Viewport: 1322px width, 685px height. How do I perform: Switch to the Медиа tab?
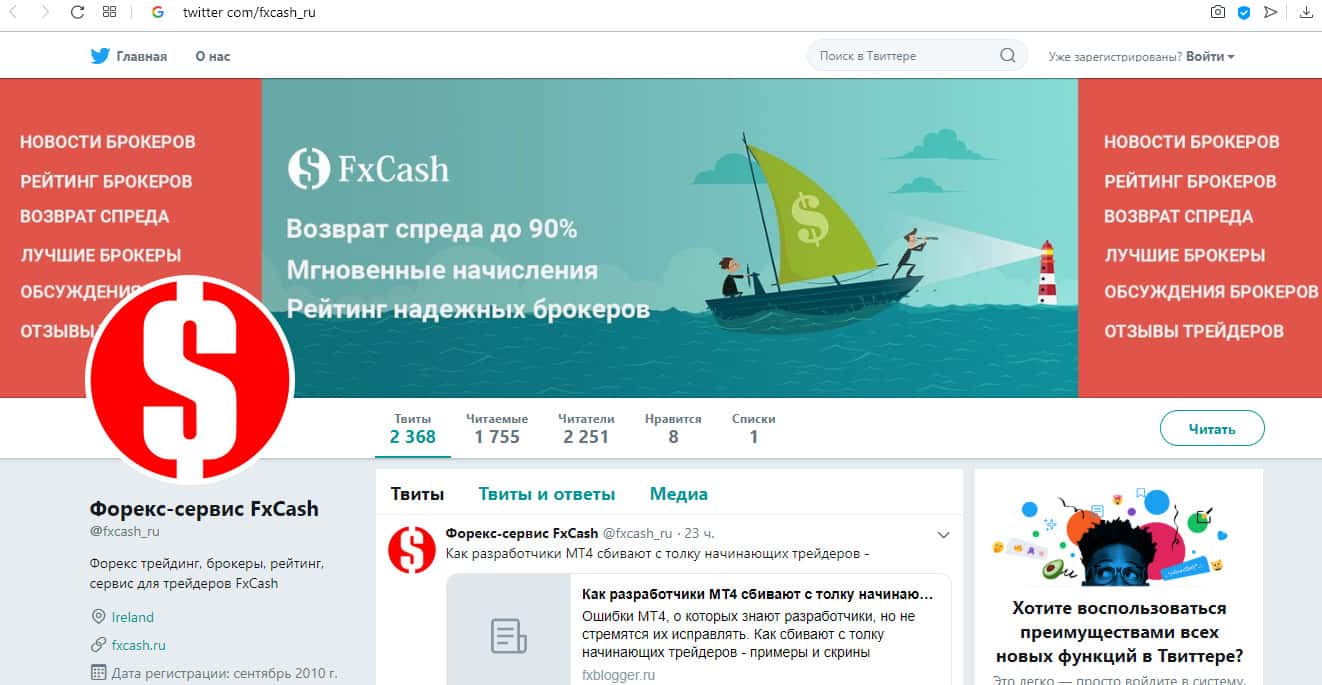(x=679, y=494)
